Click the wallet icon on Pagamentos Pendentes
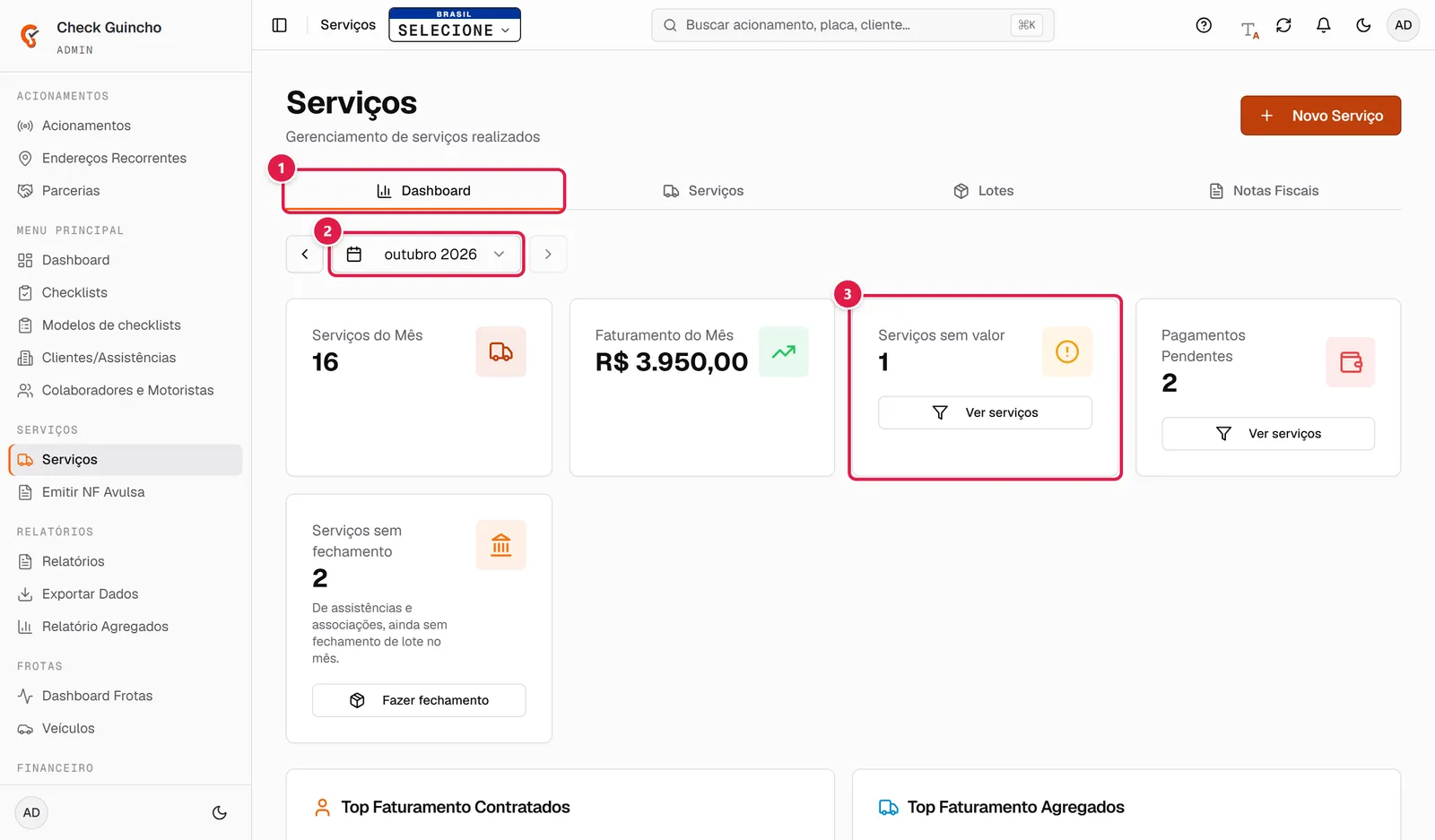Image resolution: width=1435 pixels, height=840 pixels. click(x=1351, y=362)
